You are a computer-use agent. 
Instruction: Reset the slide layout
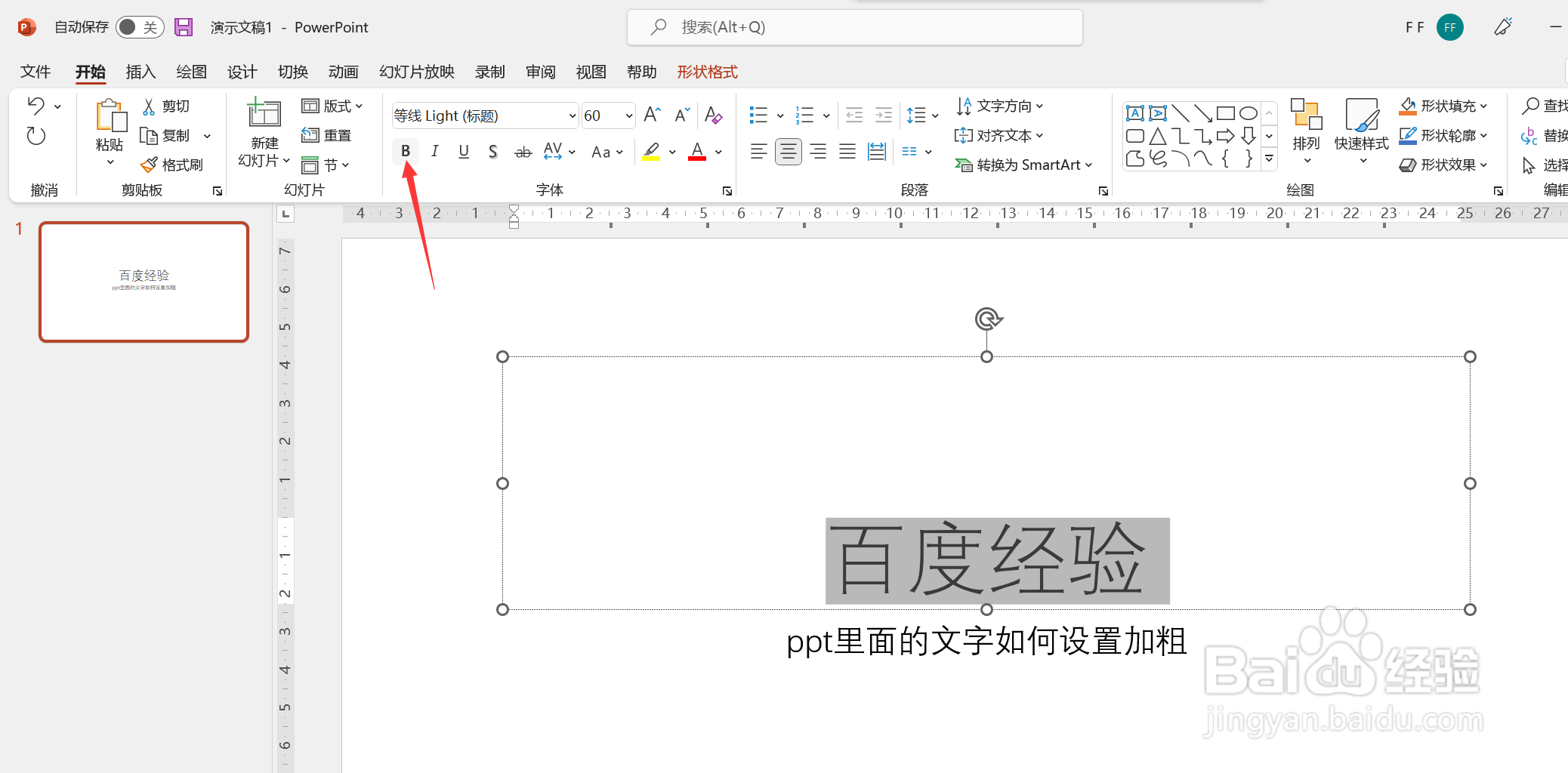[326, 136]
